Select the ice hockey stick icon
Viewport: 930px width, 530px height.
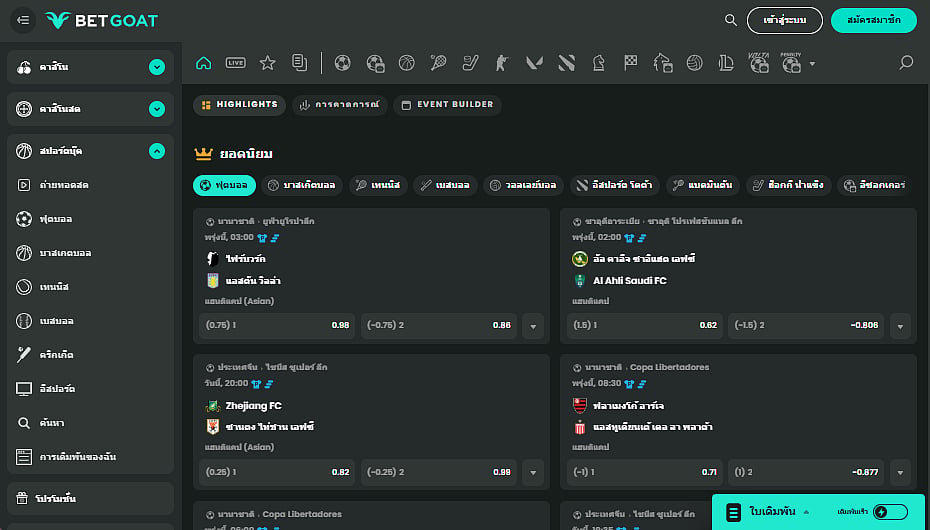click(470, 63)
